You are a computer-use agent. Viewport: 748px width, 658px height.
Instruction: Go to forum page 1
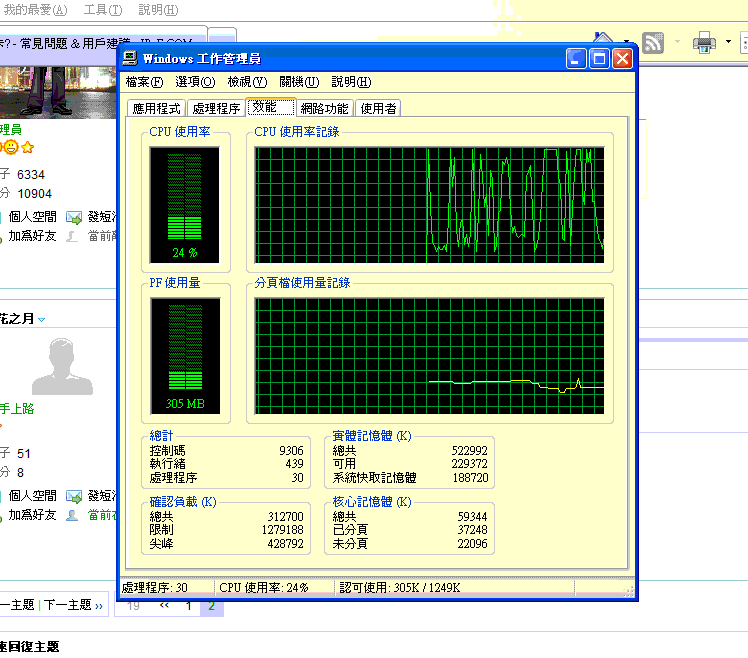pyautogui.click(x=189, y=606)
